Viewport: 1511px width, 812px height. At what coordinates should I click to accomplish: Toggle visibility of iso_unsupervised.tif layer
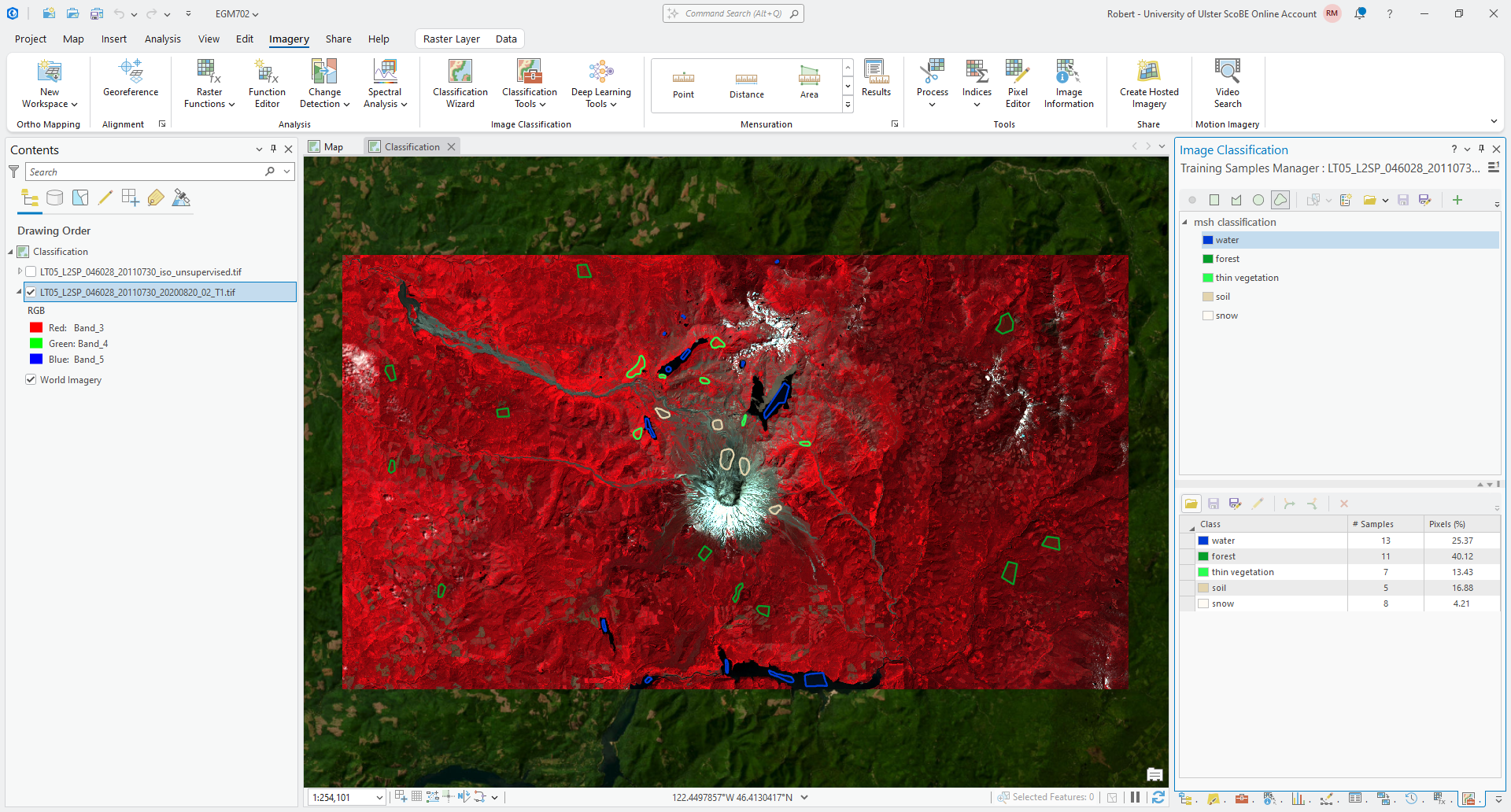pos(31,272)
